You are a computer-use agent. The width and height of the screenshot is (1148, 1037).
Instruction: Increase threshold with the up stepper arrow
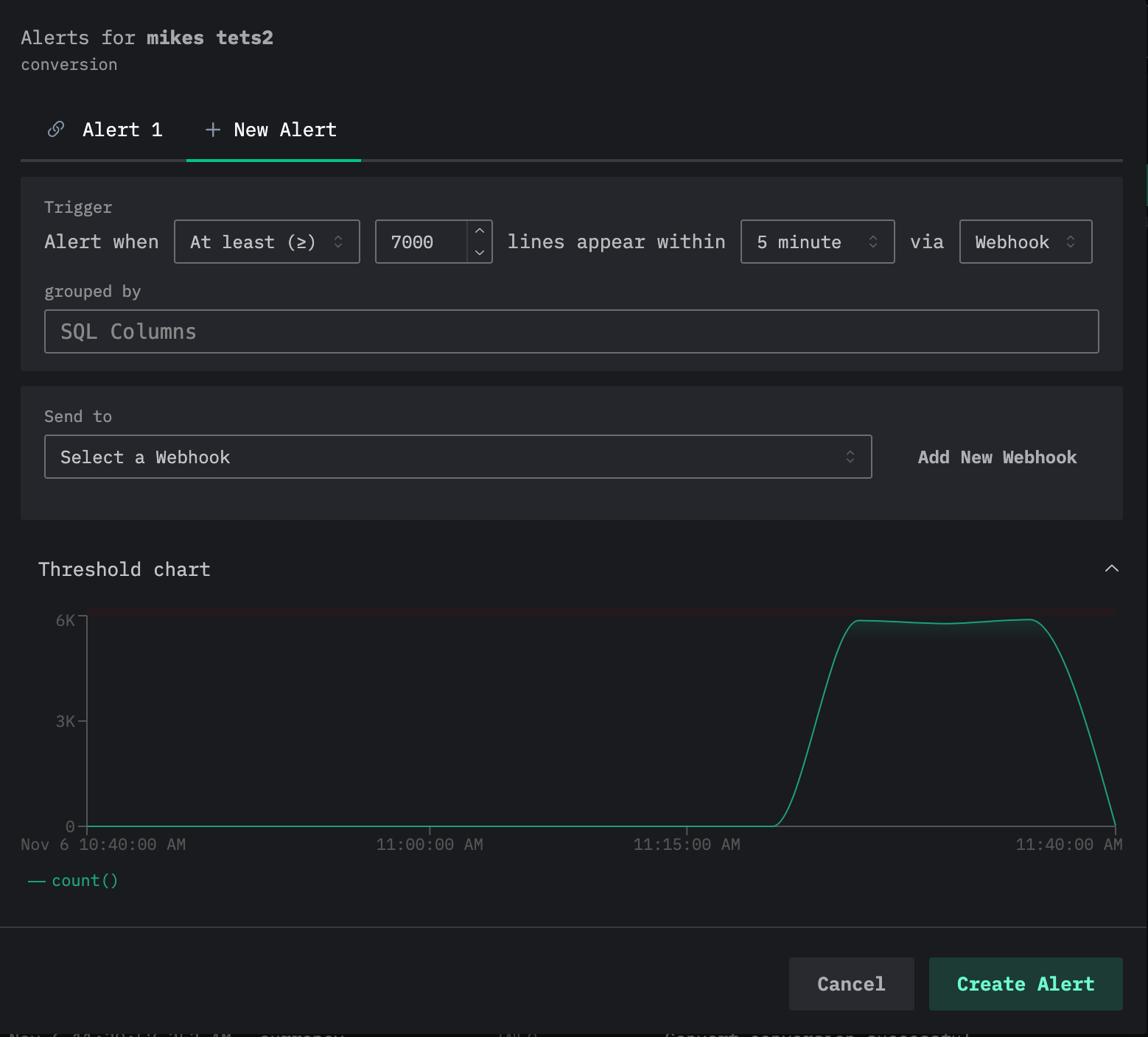[x=480, y=231]
